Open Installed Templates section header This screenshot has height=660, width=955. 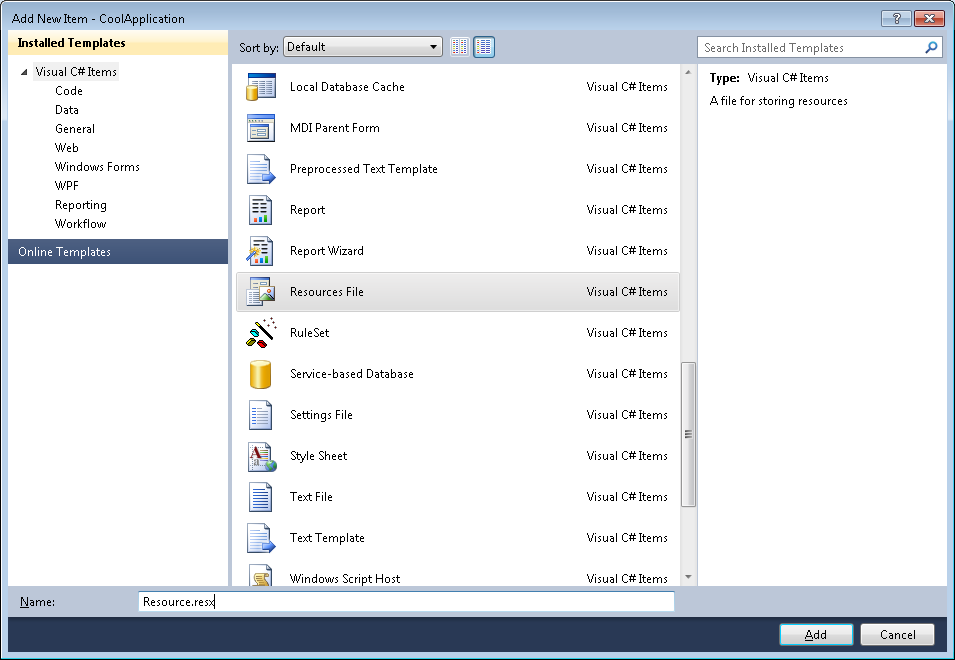coord(118,43)
